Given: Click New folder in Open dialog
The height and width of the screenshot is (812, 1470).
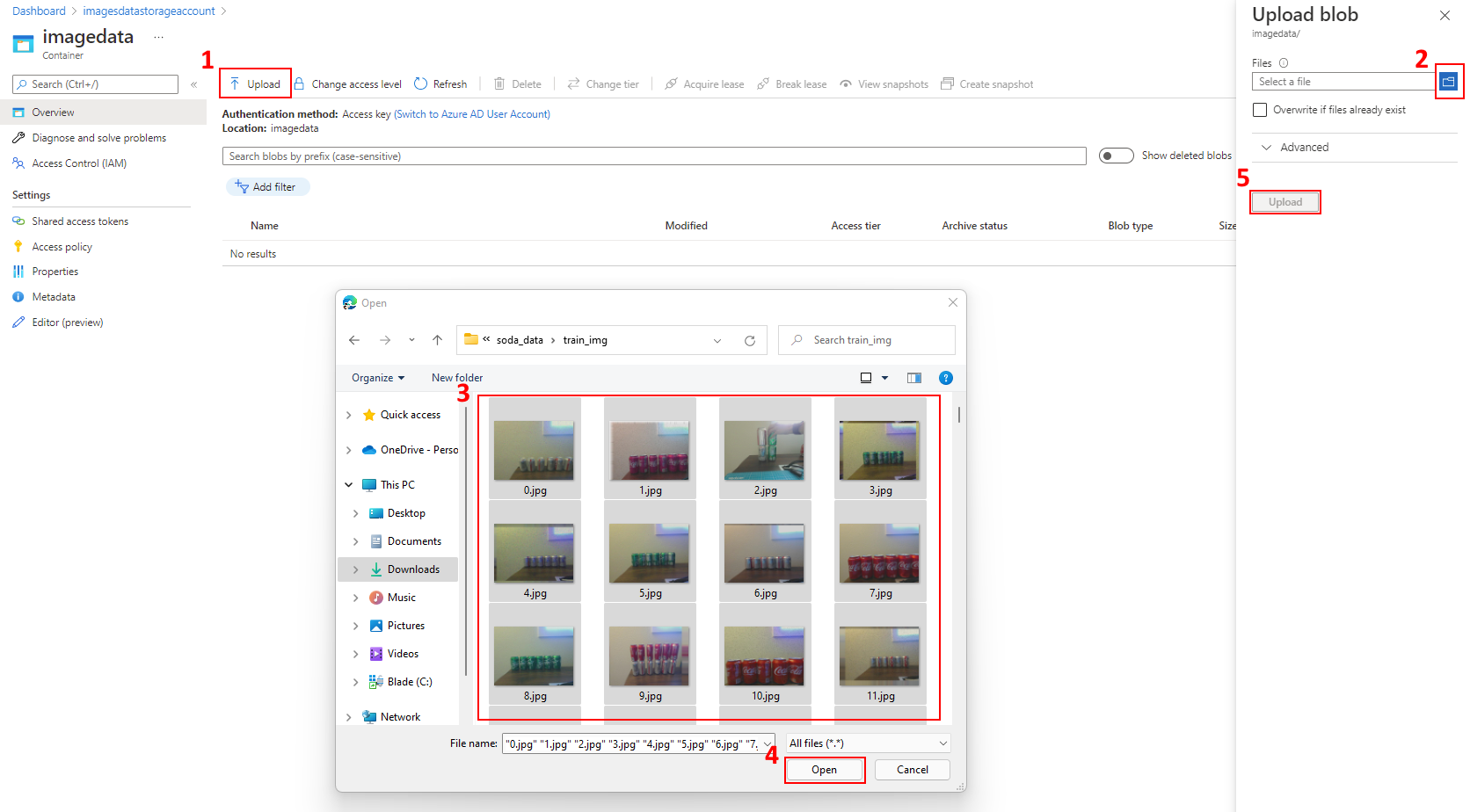Looking at the screenshot, I should click(457, 378).
